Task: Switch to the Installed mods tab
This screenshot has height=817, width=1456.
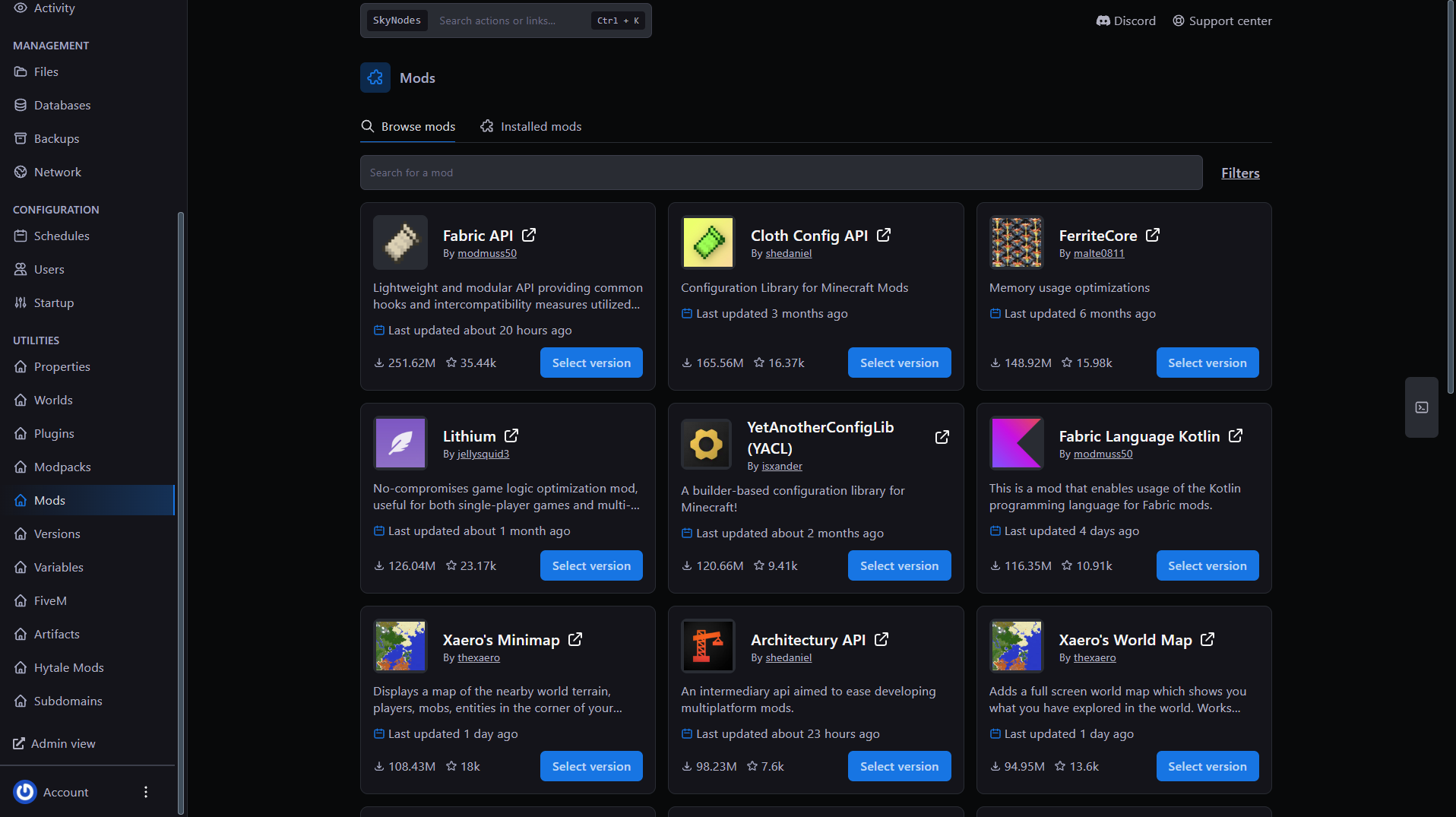Action: tap(531, 126)
